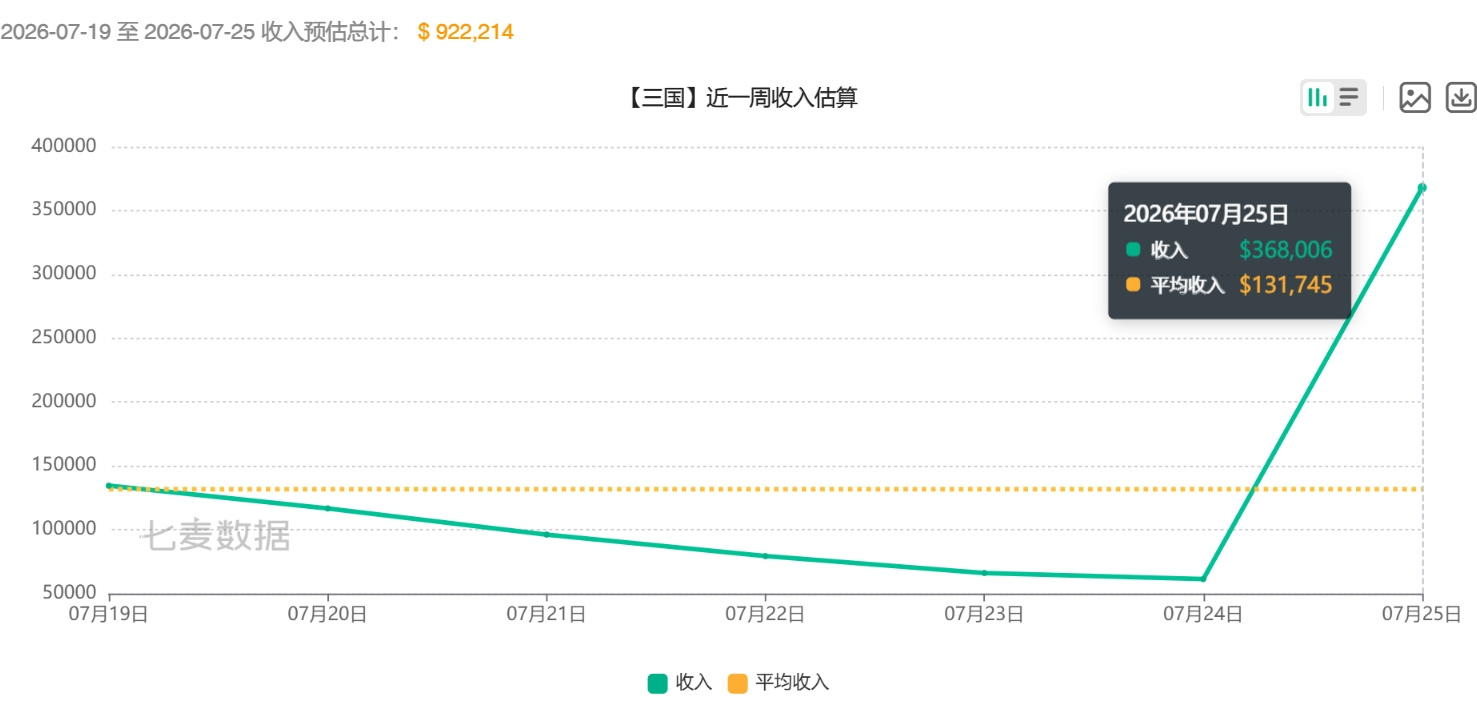Toggle 平均收入 series via orange legend swatch
Viewport: 1477px width, 702px height.
coord(737,683)
